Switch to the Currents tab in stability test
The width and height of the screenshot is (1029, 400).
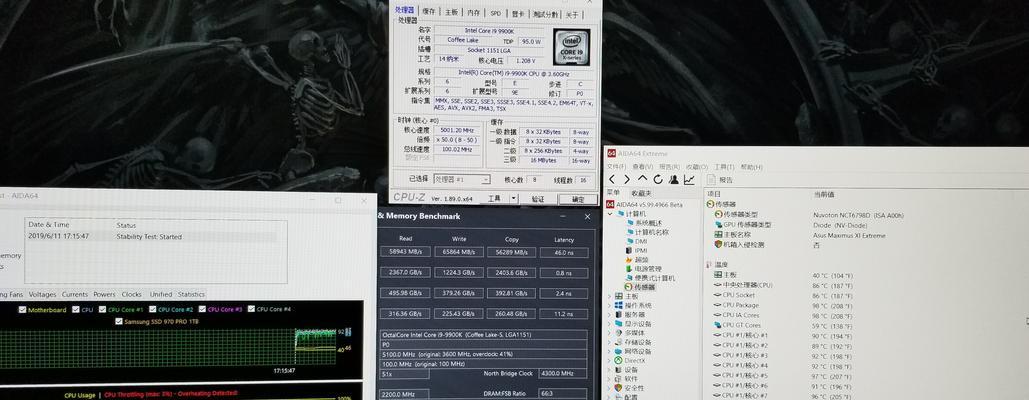(x=75, y=294)
